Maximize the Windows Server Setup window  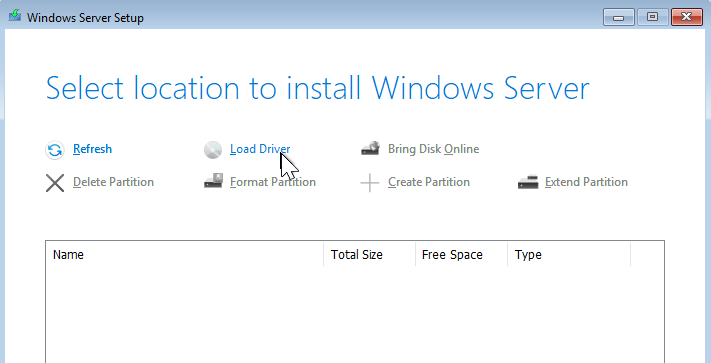point(652,18)
